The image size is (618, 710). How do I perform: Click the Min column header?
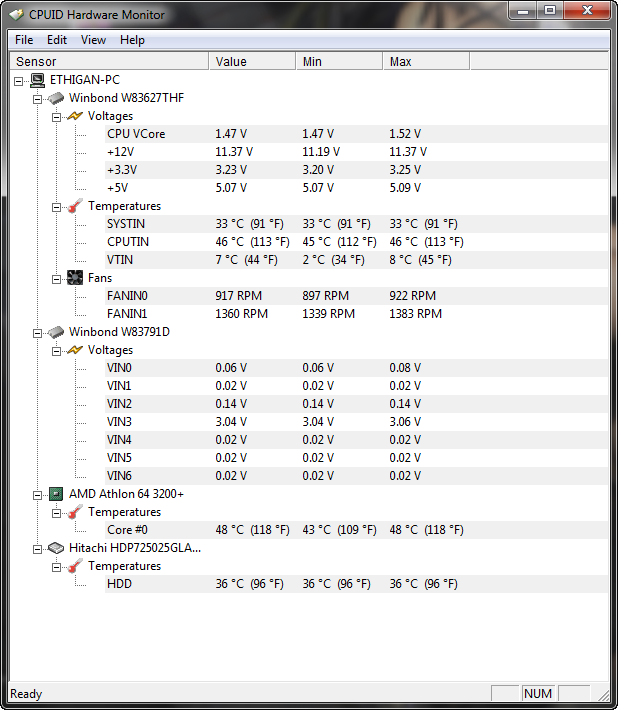340,62
